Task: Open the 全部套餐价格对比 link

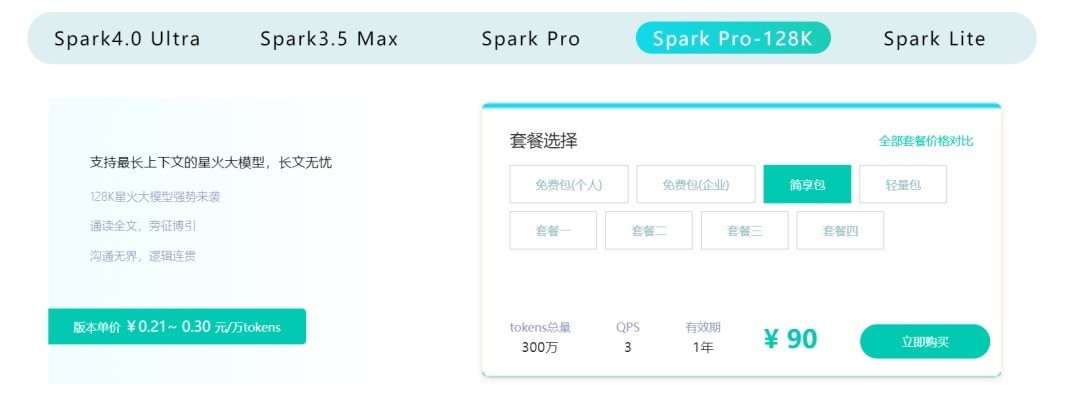Action: click(x=926, y=141)
